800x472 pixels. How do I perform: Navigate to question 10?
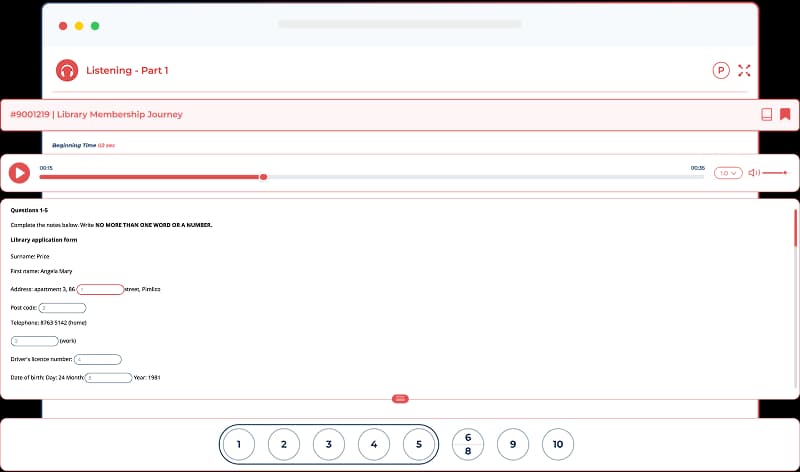[558, 445]
